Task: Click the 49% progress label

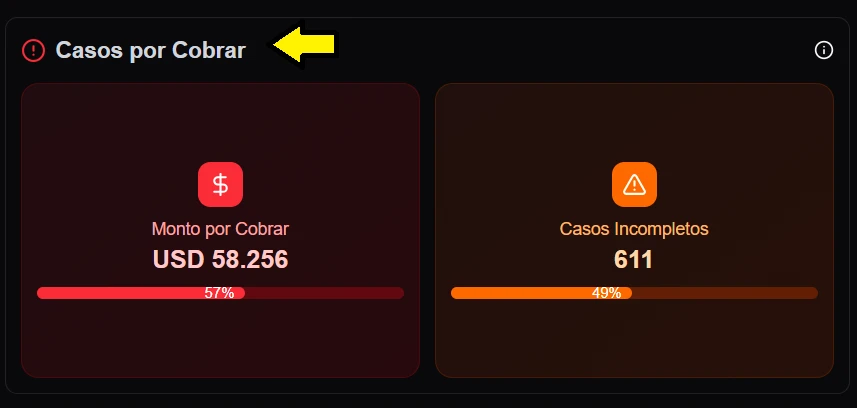Action: click(x=606, y=293)
